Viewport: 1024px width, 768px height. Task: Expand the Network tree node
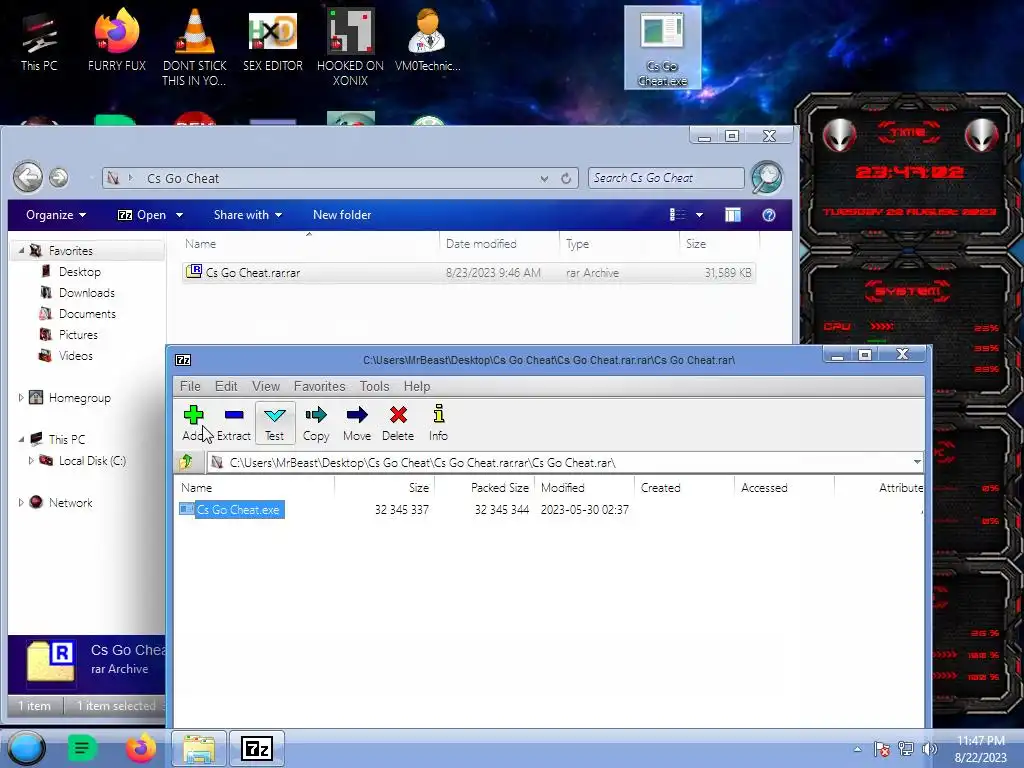[20, 502]
